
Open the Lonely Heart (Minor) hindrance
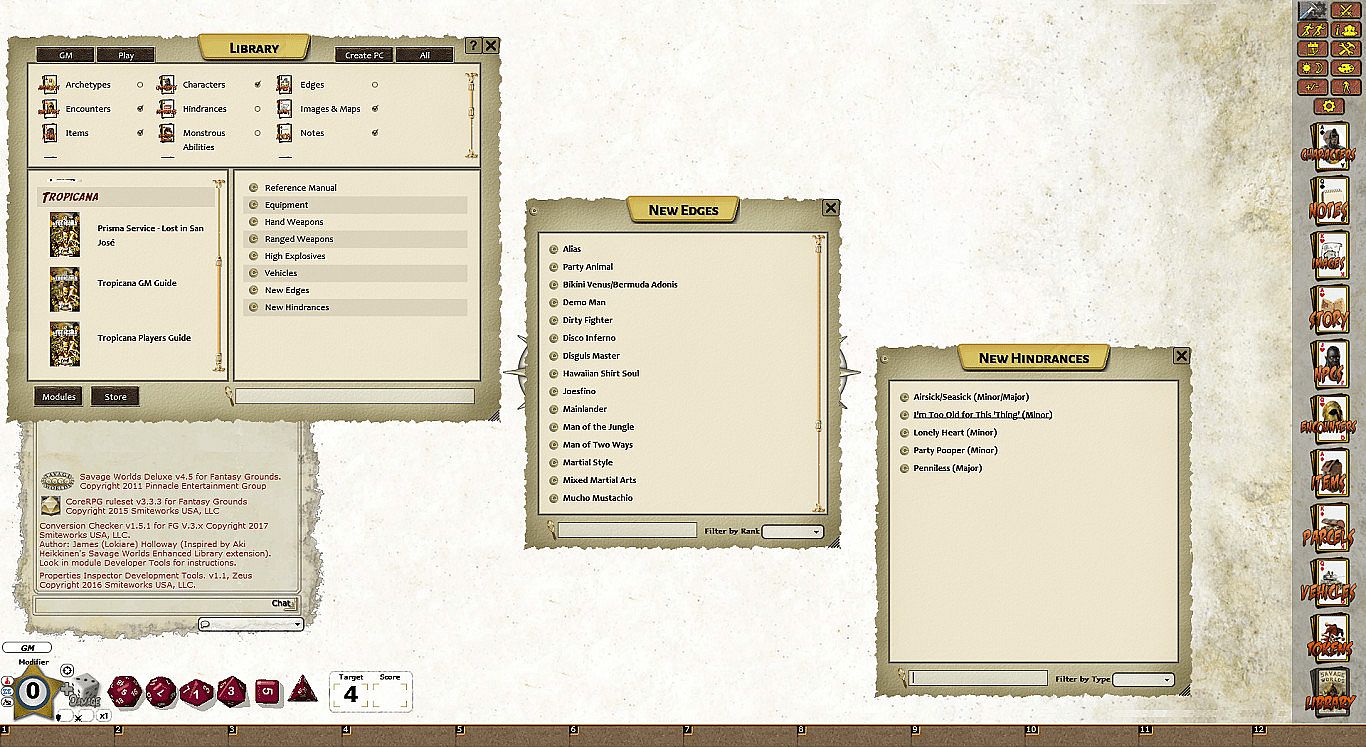955,433
